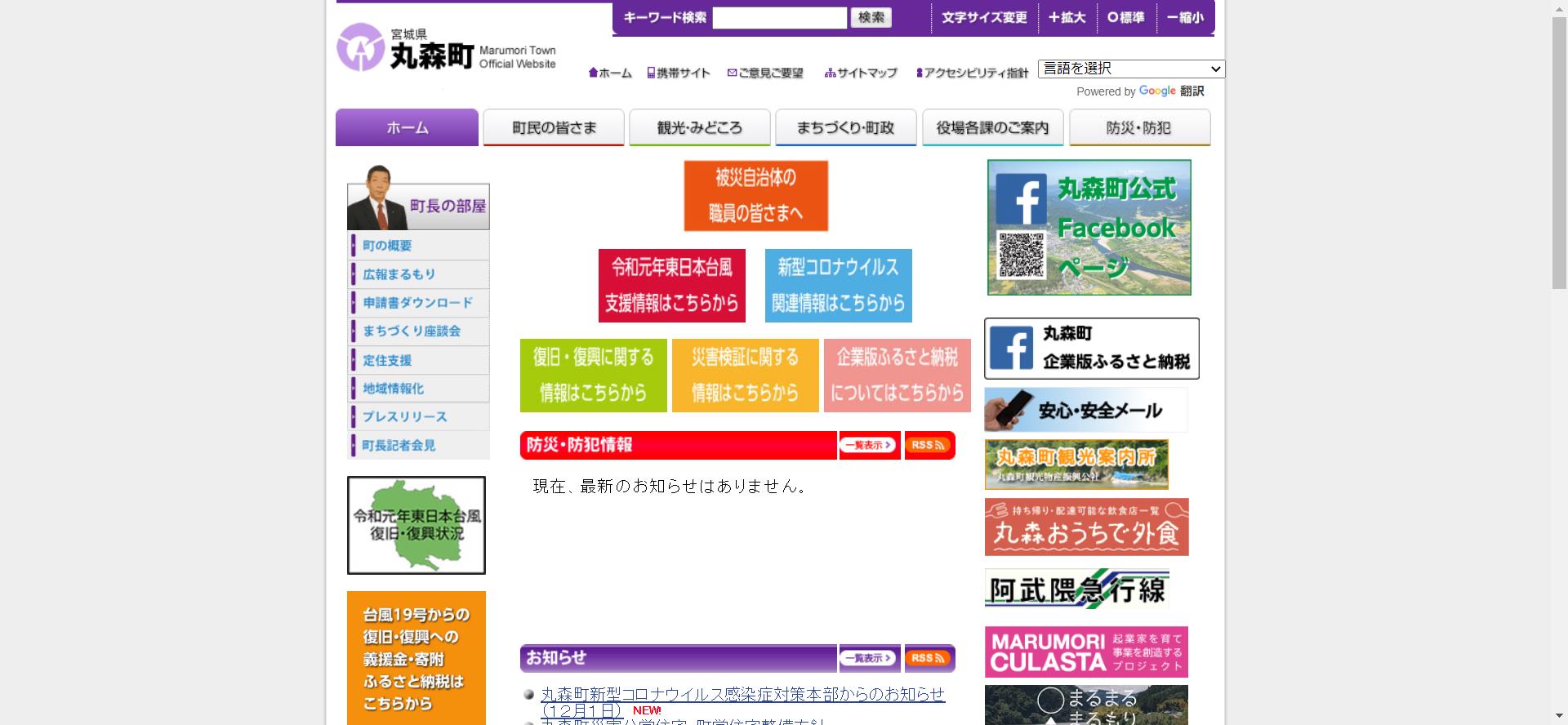The height and width of the screenshot is (725, 1568).
Task: Click 新型コロナウイルス関連情報 blue banner
Action: 838,286
